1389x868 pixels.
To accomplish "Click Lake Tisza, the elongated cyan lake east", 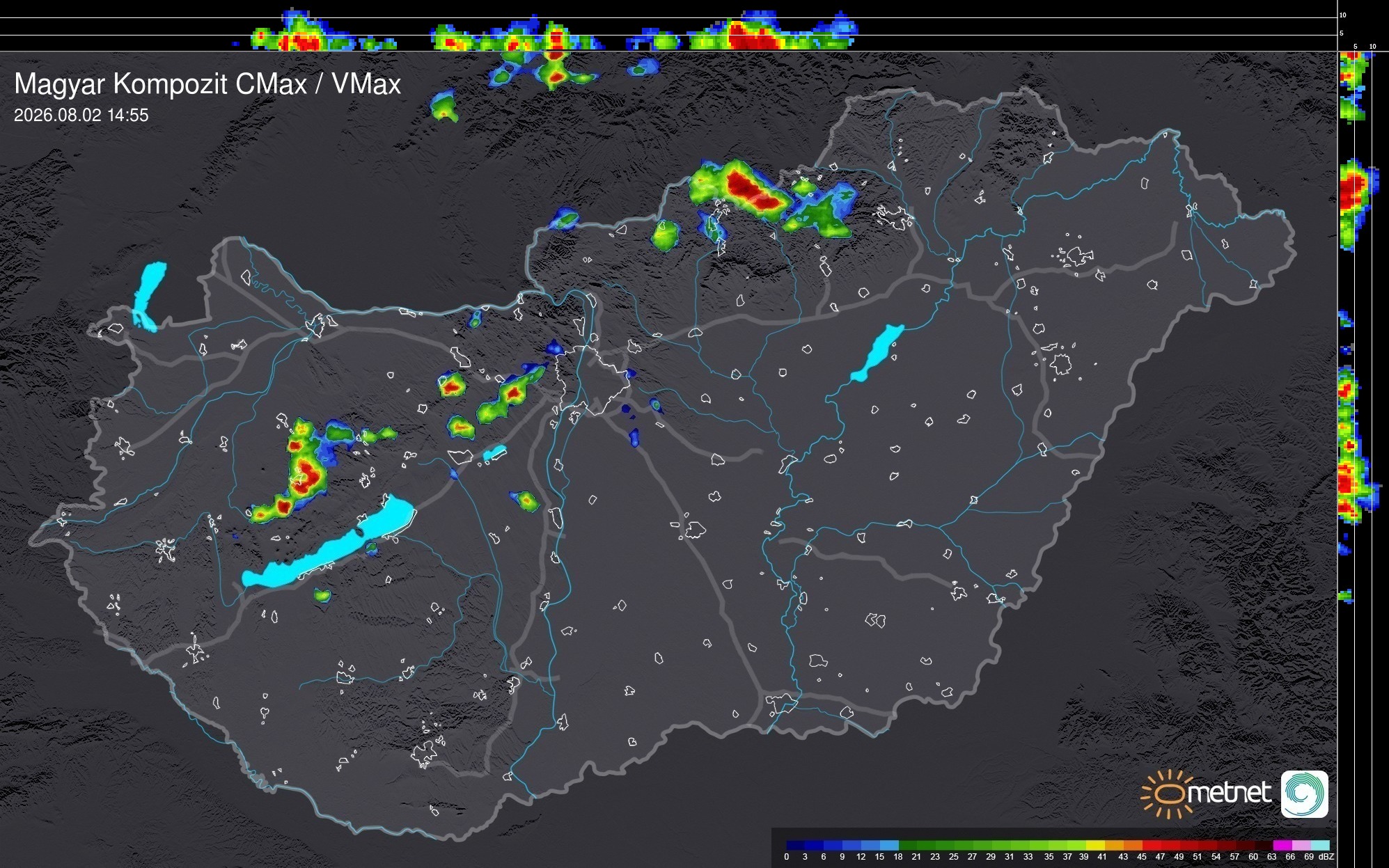I will coord(877,353).
